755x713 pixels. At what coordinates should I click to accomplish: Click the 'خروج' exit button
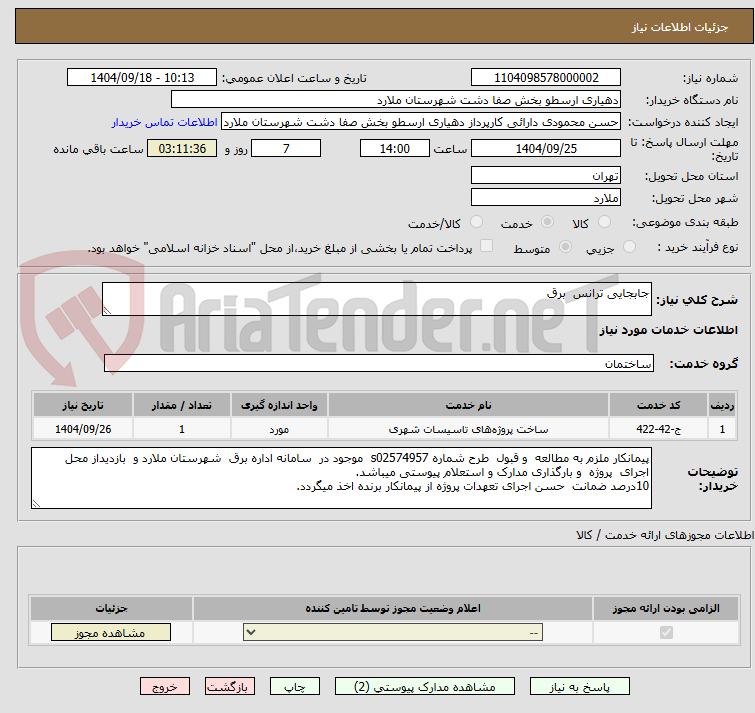pos(165,687)
